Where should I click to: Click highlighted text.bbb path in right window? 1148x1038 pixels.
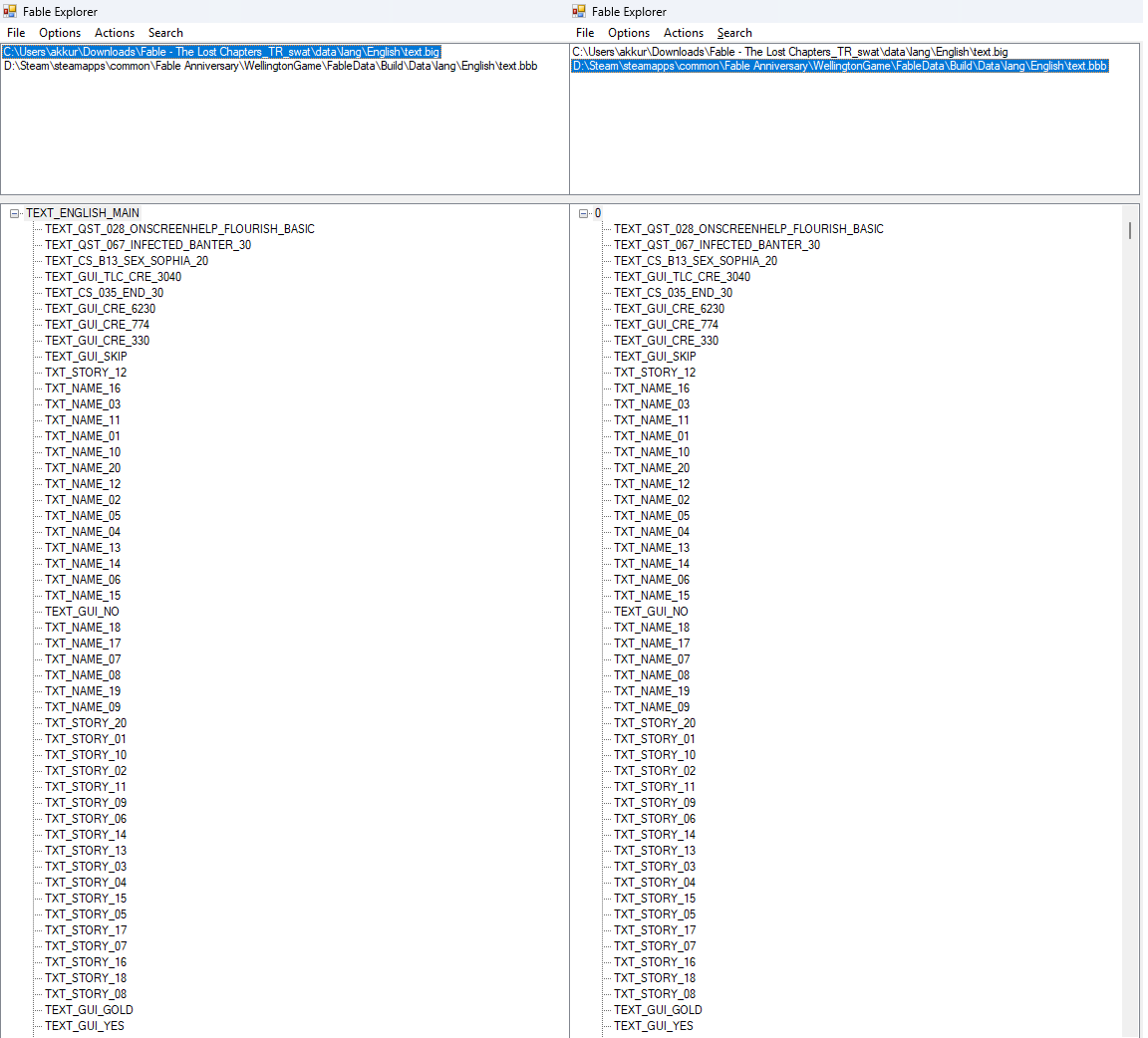pyautogui.click(x=839, y=66)
